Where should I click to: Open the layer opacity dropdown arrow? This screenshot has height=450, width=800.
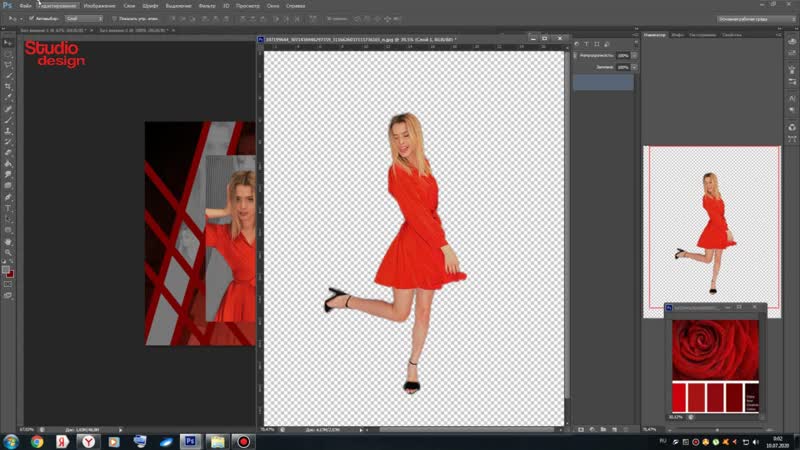(632, 55)
